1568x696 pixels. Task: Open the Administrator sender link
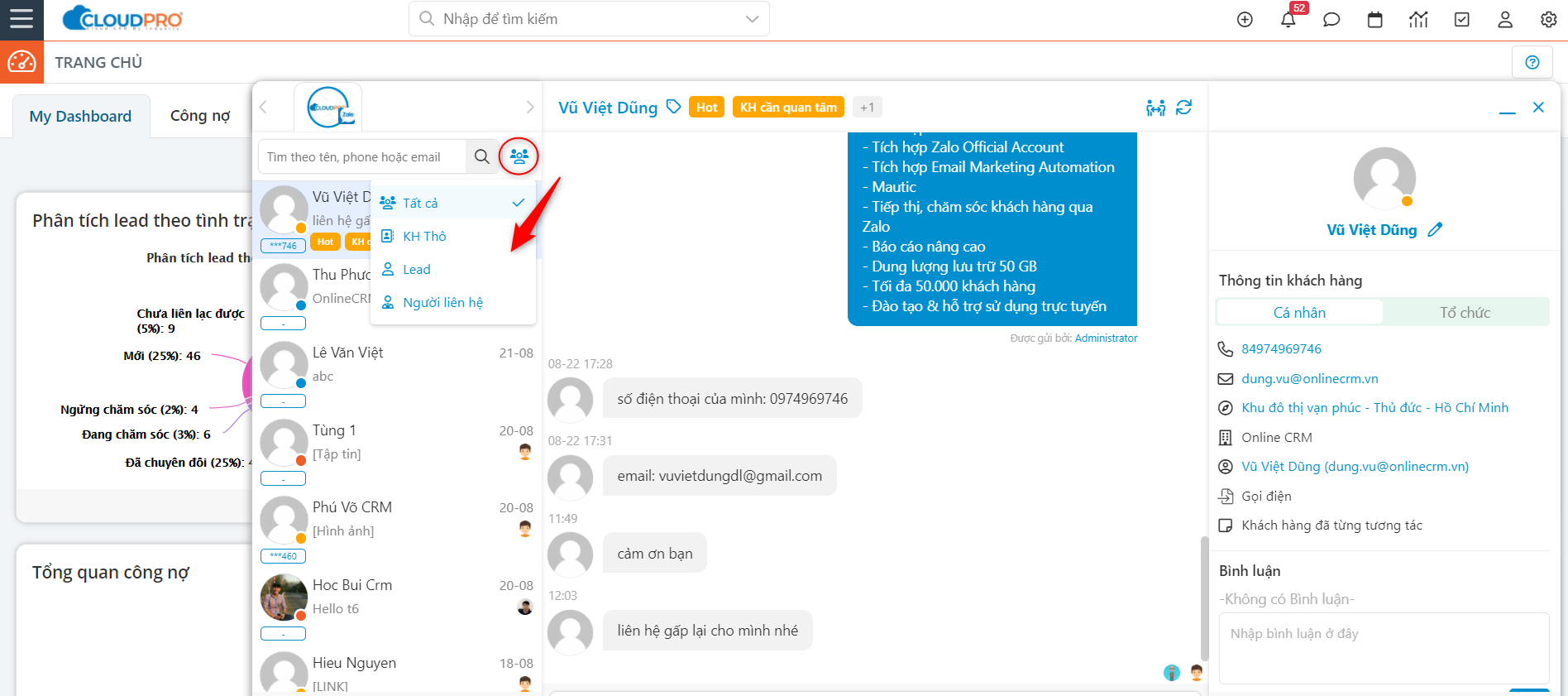[x=1106, y=338]
